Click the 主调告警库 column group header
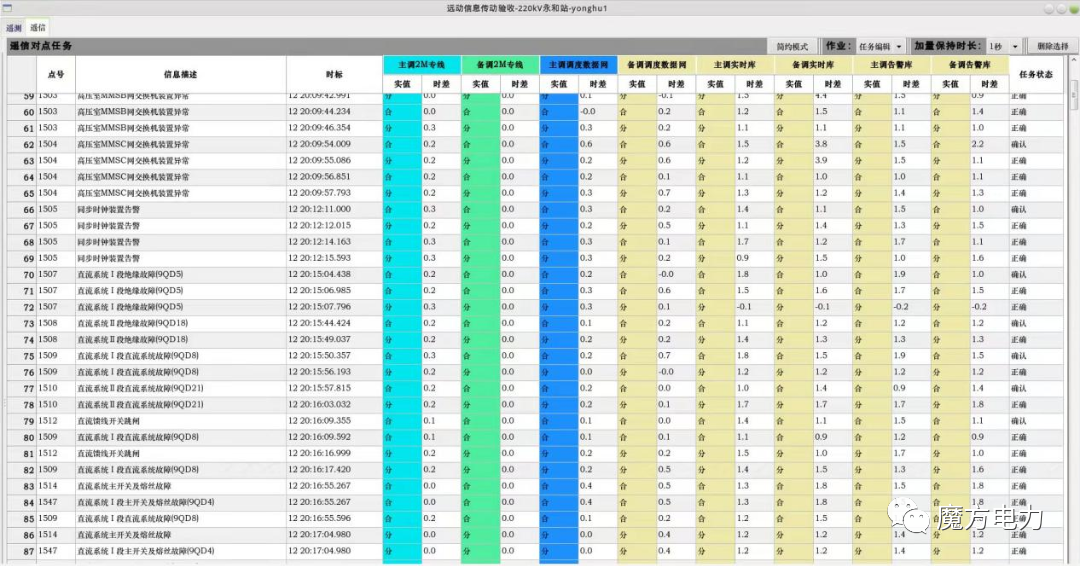1080x566 pixels. coord(891,65)
